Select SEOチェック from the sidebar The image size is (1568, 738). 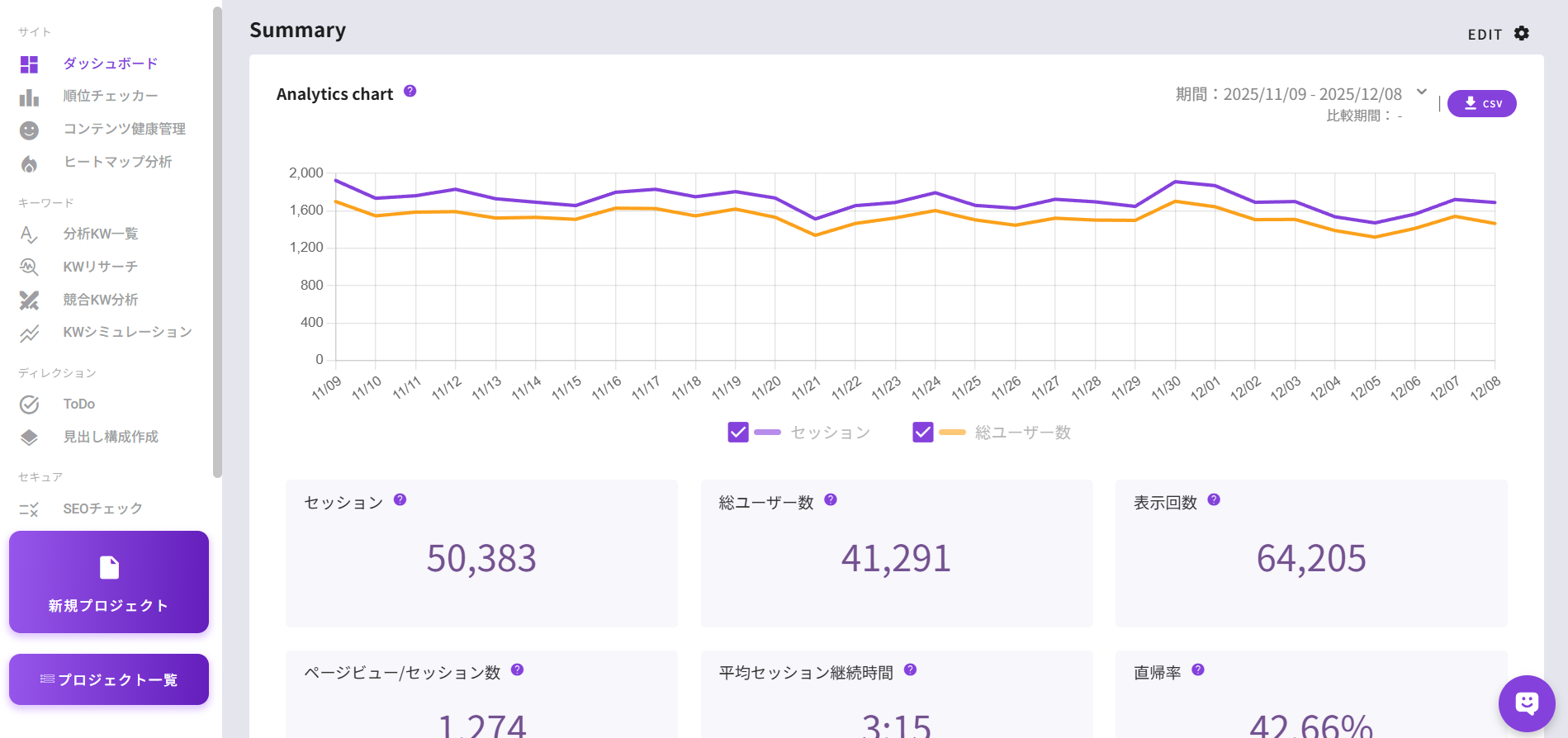(102, 509)
